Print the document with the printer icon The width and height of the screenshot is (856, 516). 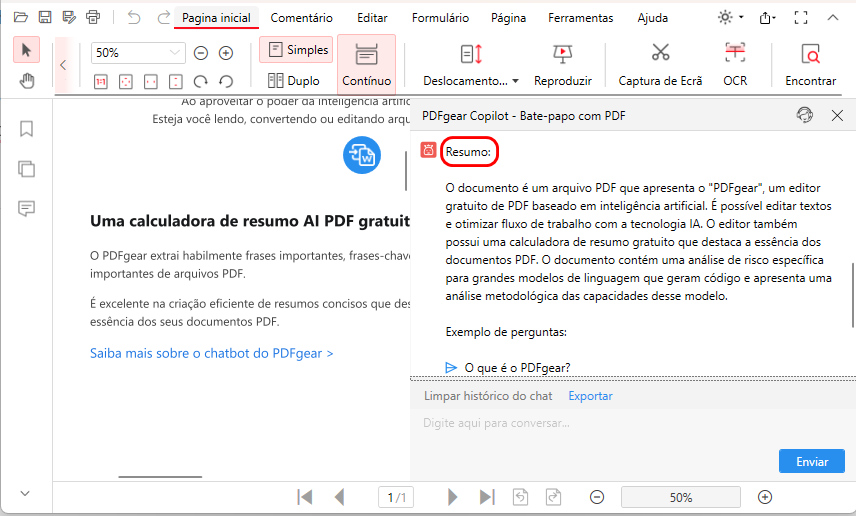93,17
